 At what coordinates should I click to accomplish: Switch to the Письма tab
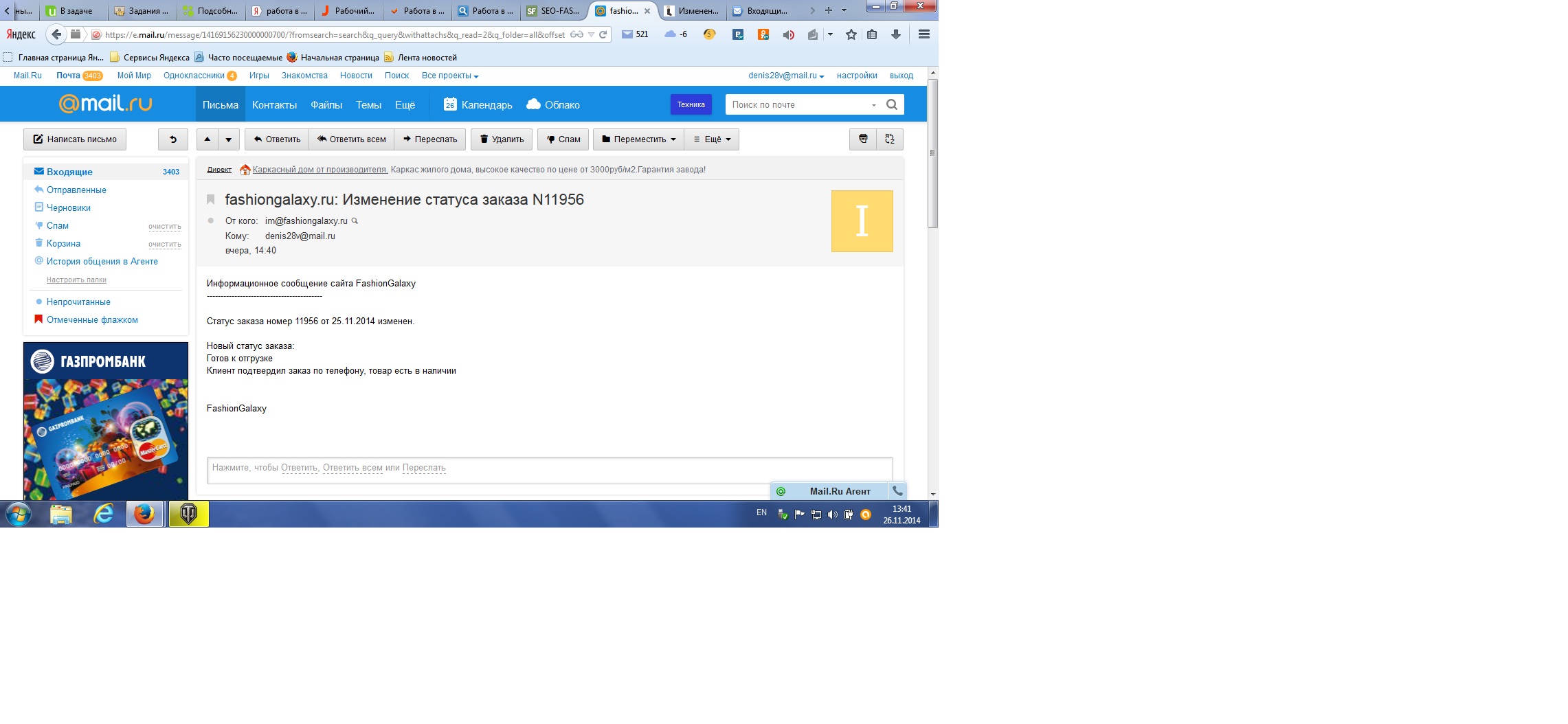coord(221,104)
